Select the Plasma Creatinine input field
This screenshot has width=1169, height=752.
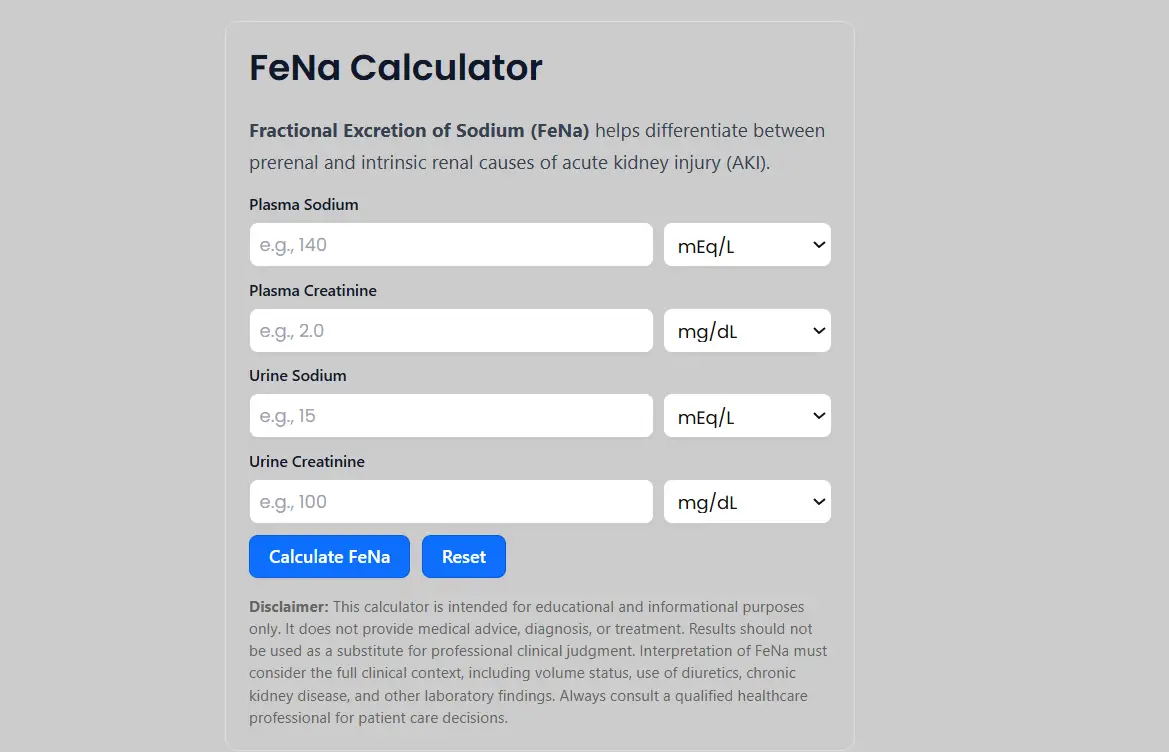point(450,330)
